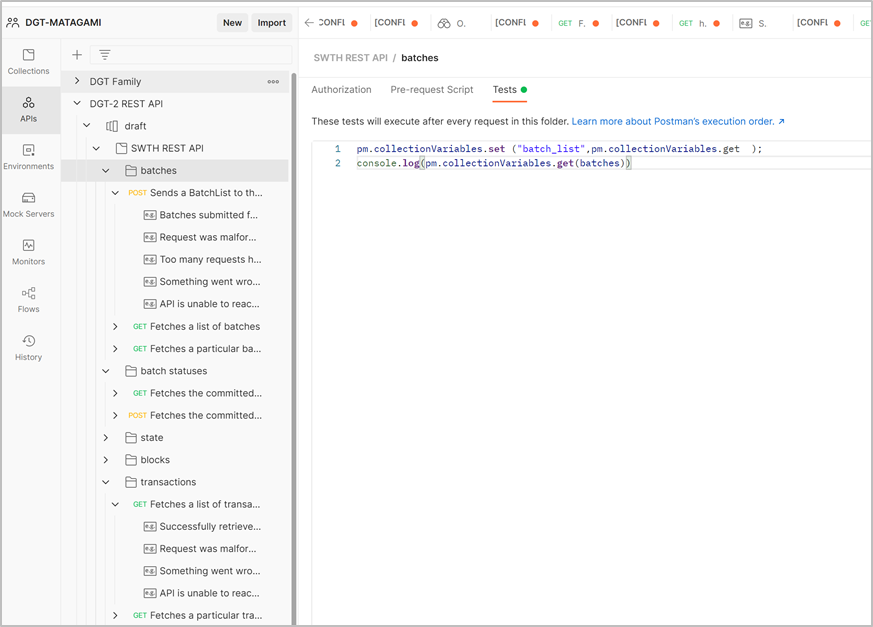
Task: Open Learn more about Postman's execution order link
Action: pos(678,121)
